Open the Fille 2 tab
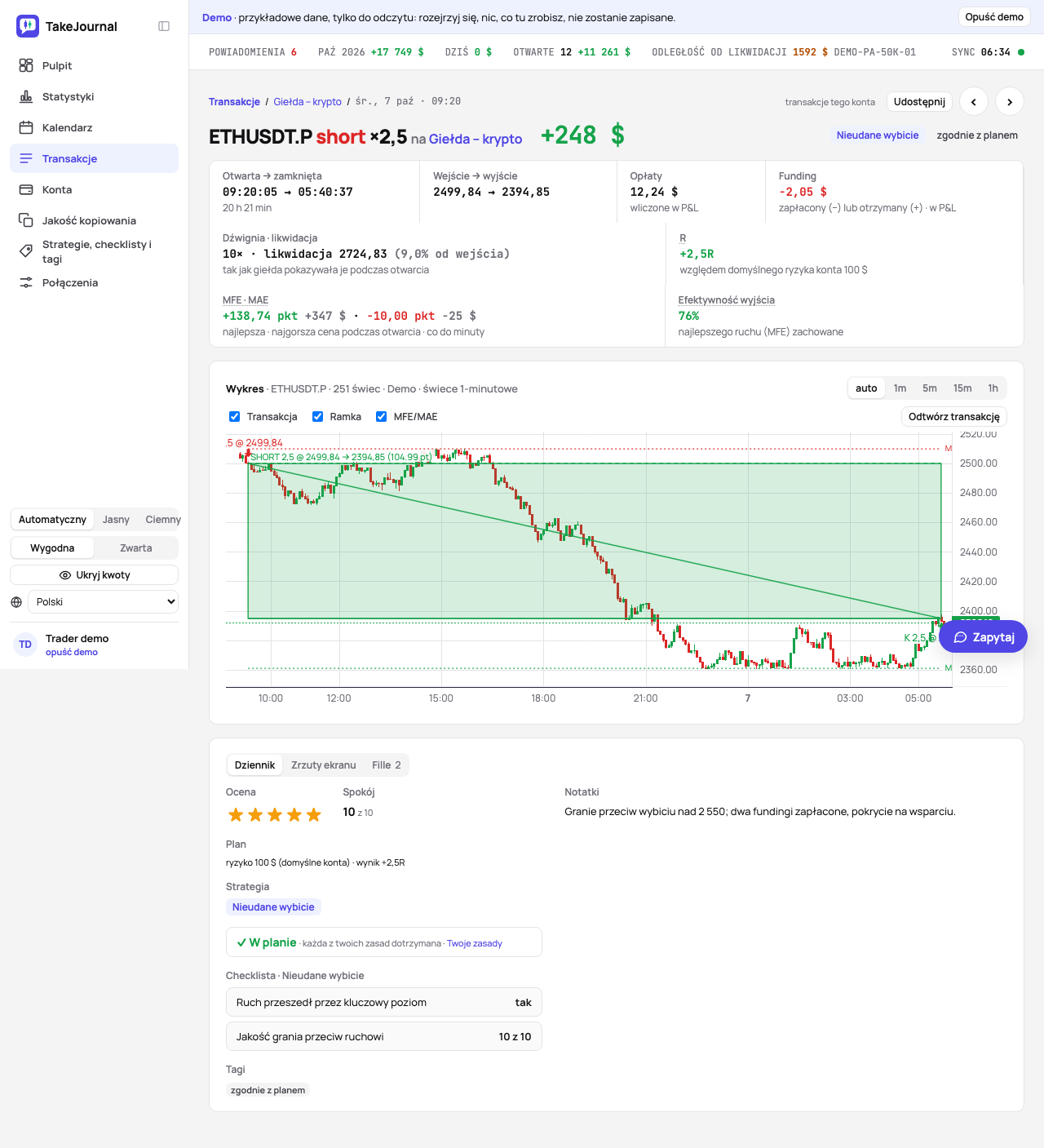The height and width of the screenshot is (1148, 1044). pos(387,765)
